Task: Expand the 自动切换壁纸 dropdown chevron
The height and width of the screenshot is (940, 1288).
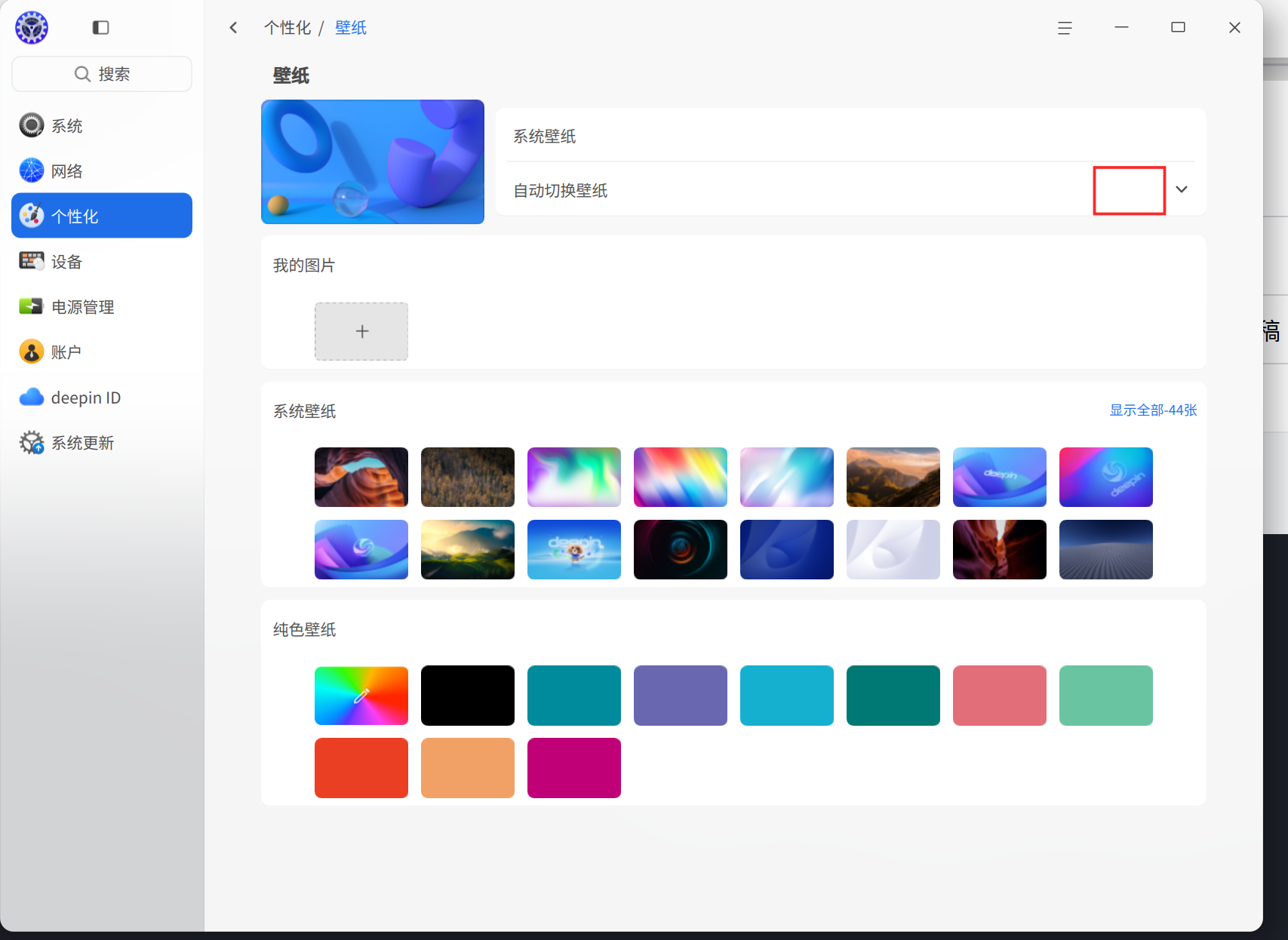Action: pos(1182,189)
